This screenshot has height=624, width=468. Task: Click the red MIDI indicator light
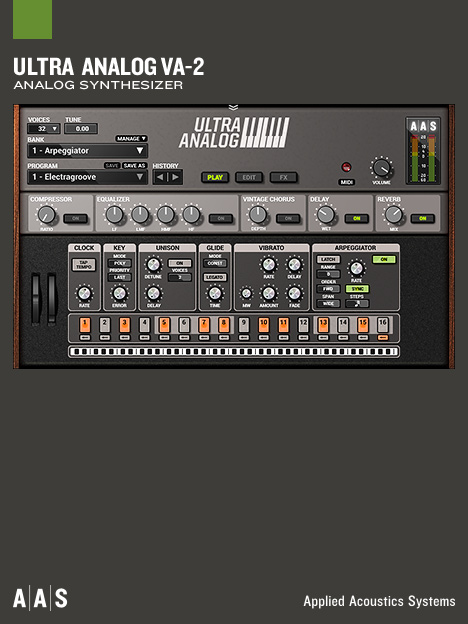[x=346, y=167]
